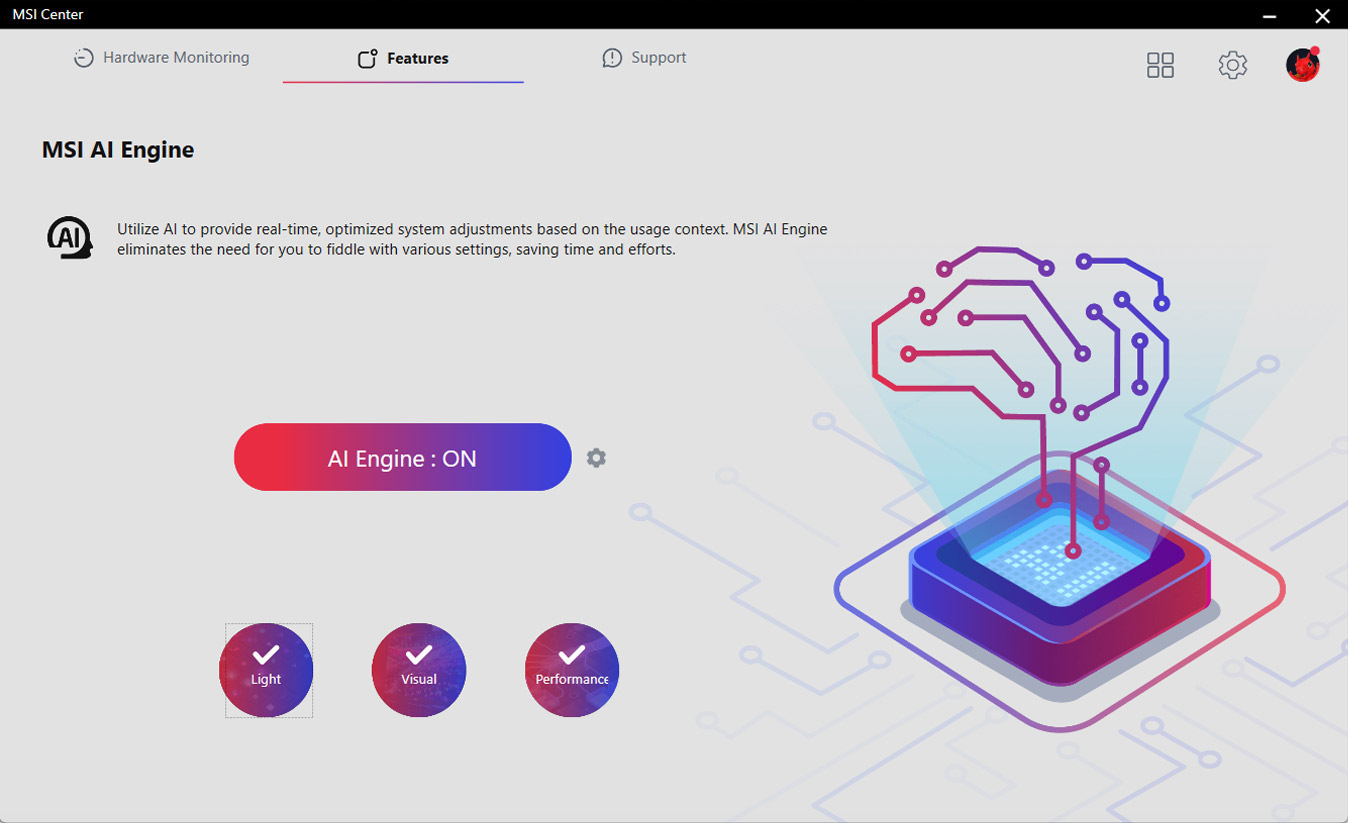Open AI Engine settings with the small gear

coord(595,457)
